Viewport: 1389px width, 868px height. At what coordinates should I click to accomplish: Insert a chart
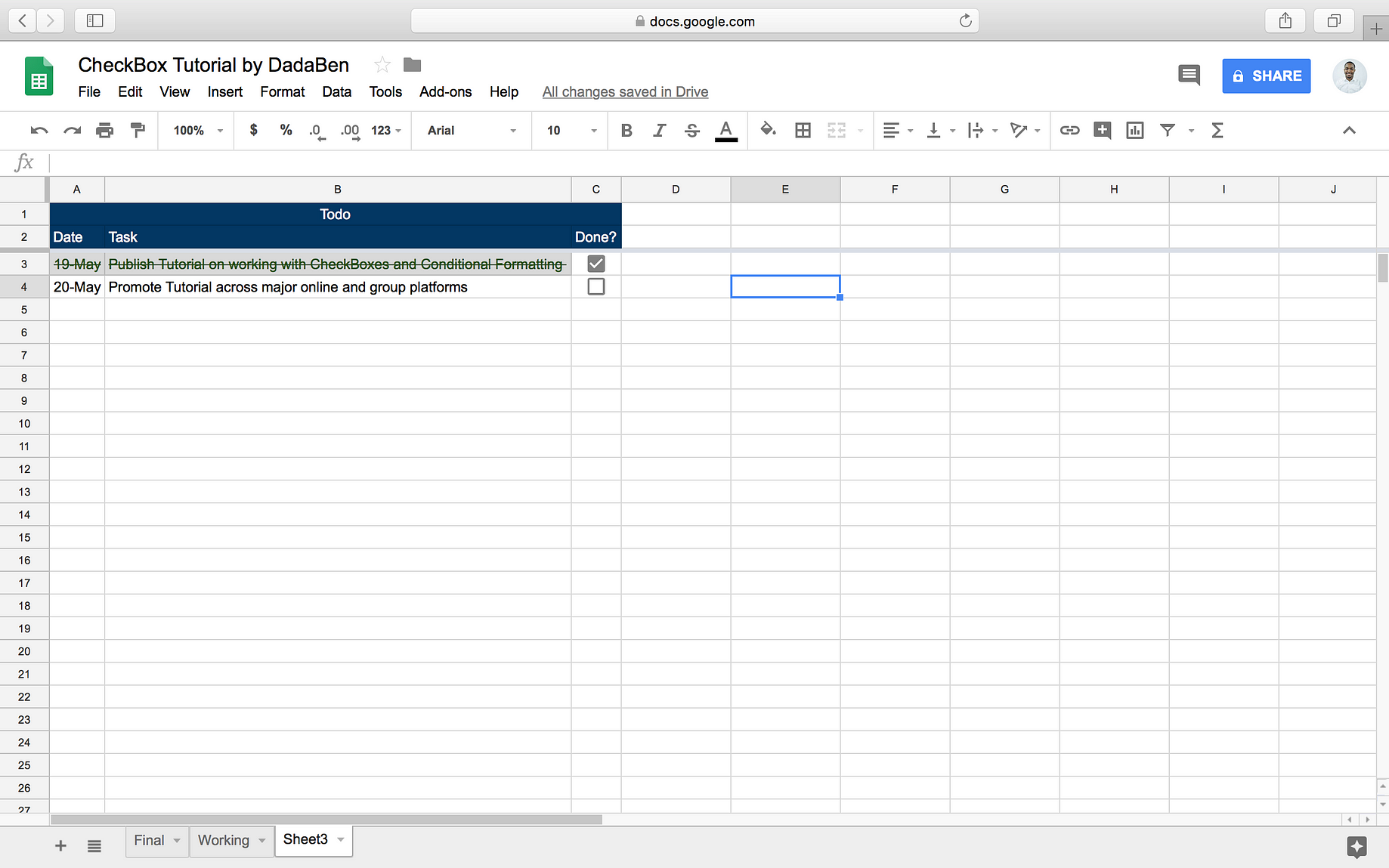[1134, 130]
